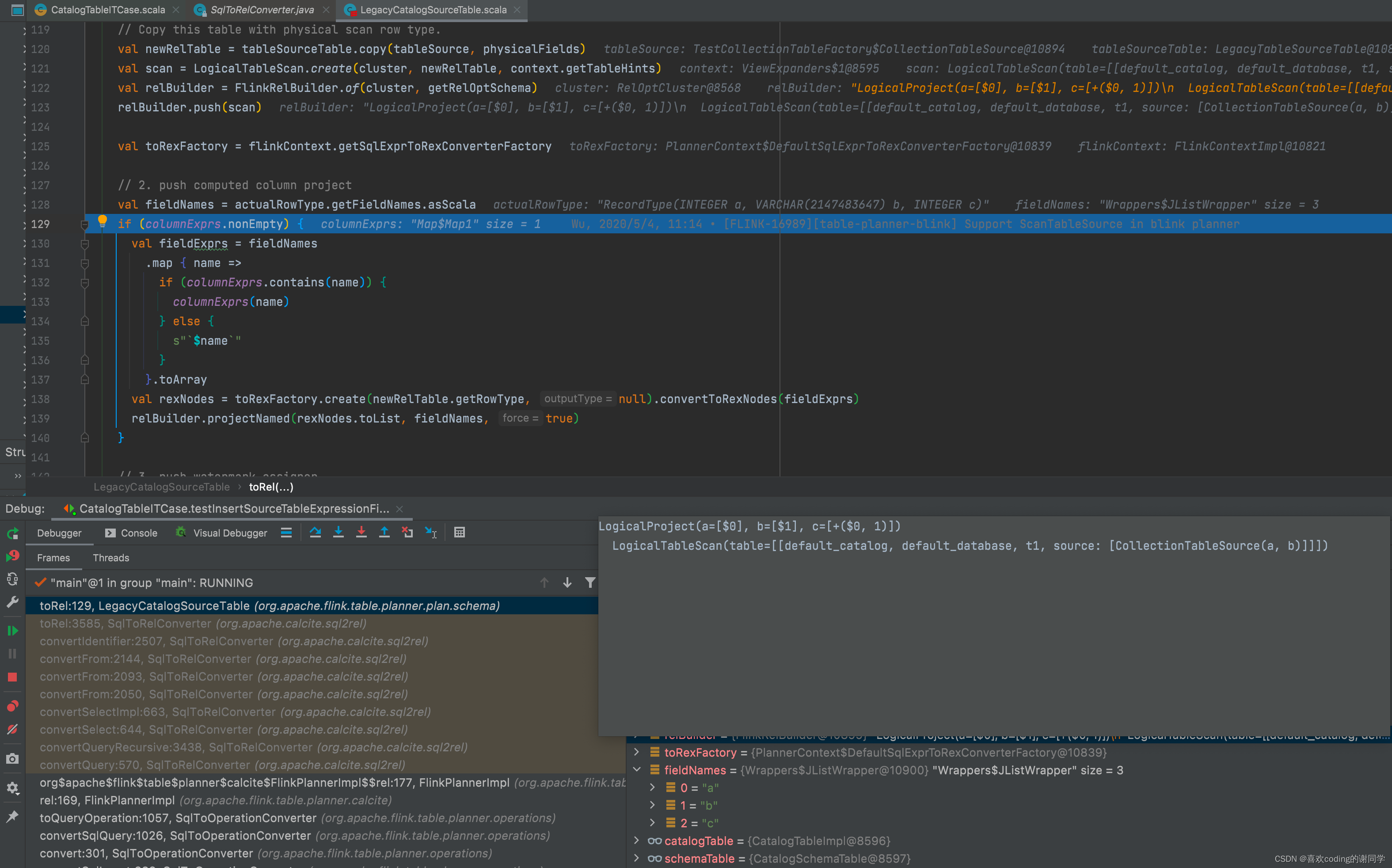
Task: Click the Run to Cursor icon
Action: (430, 532)
